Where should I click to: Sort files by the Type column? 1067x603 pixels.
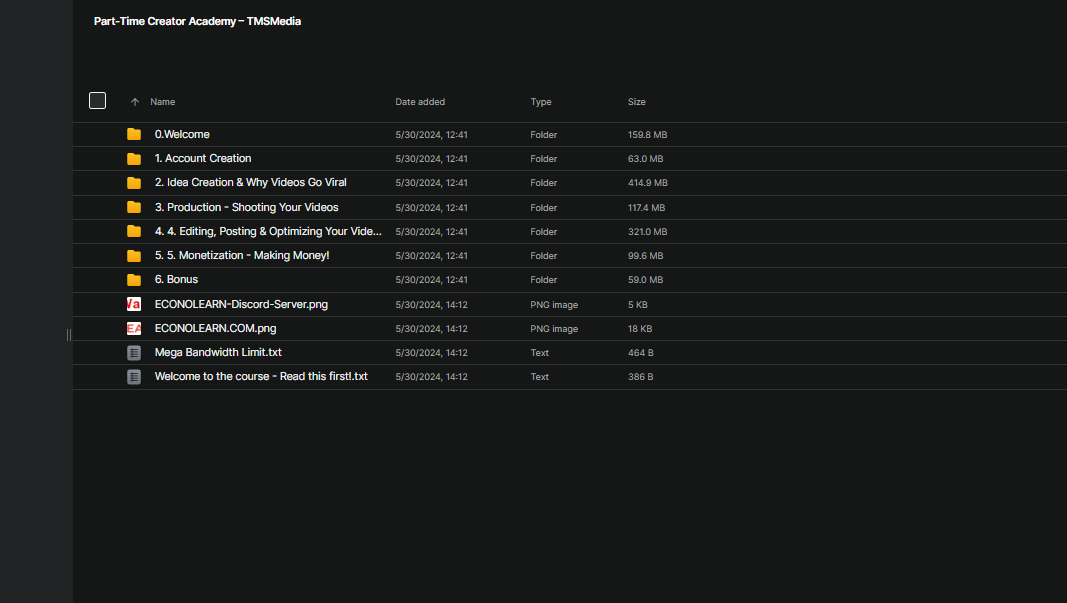(541, 102)
